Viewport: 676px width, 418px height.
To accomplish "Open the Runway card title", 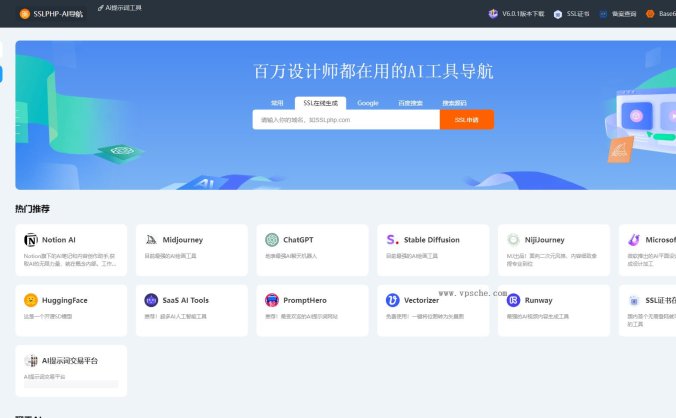I will point(538,300).
